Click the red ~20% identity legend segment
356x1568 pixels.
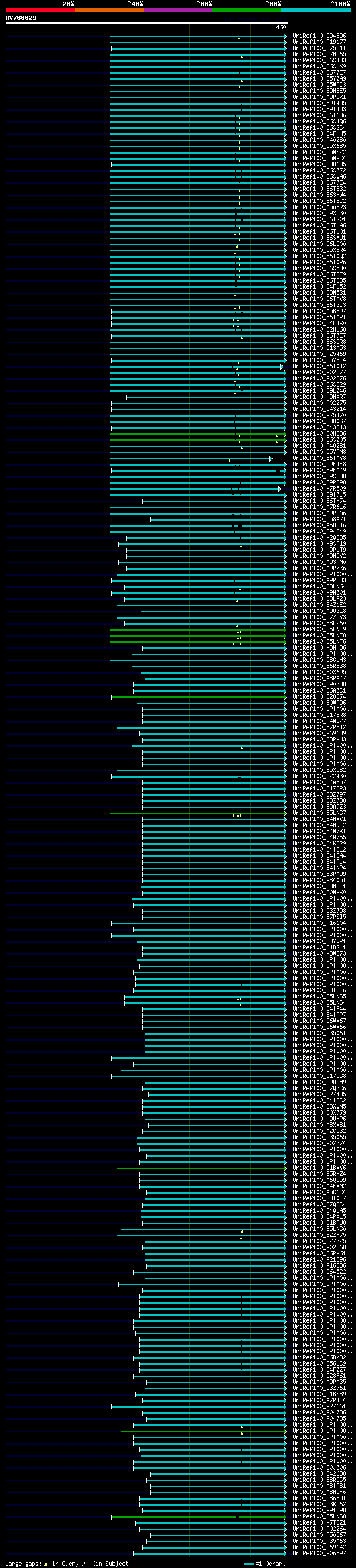pos(39,10)
